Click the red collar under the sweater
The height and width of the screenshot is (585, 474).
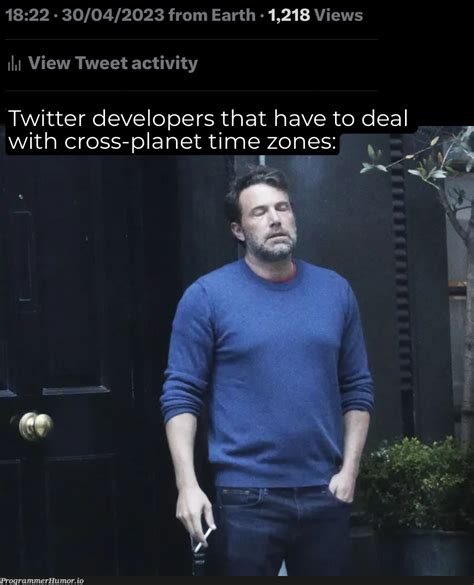click(x=286, y=275)
